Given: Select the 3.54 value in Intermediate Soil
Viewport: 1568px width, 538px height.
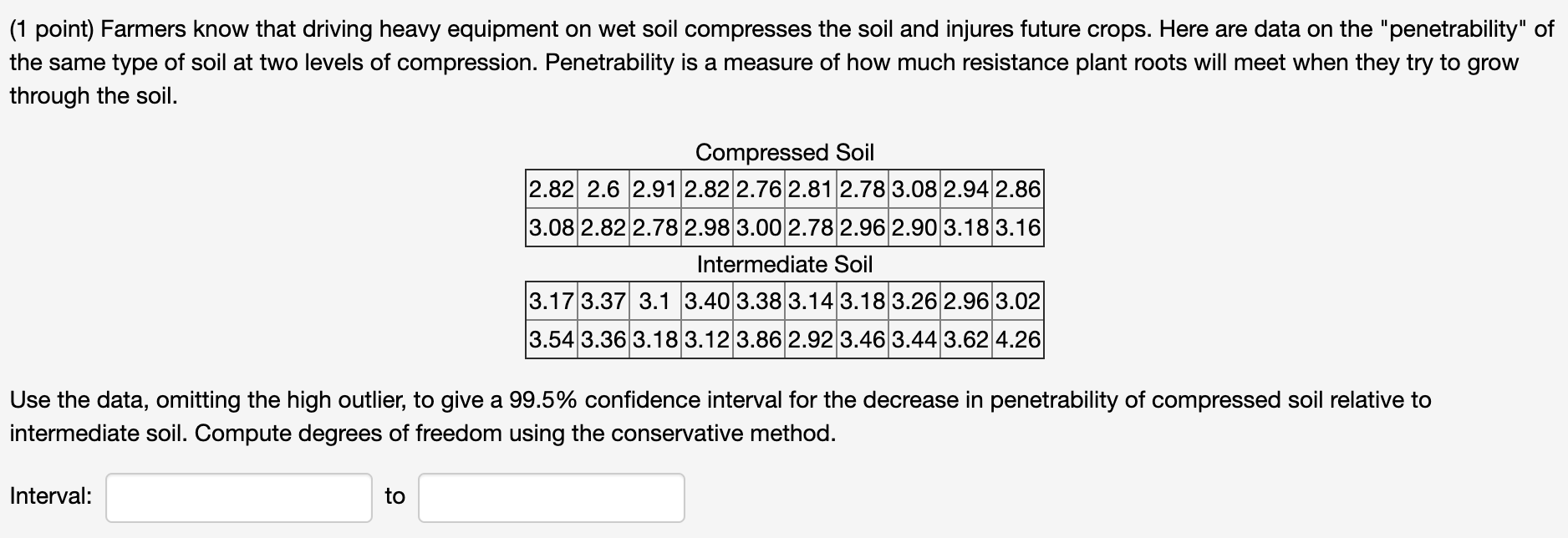Looking at the screenshot, I should coord(552,339).
